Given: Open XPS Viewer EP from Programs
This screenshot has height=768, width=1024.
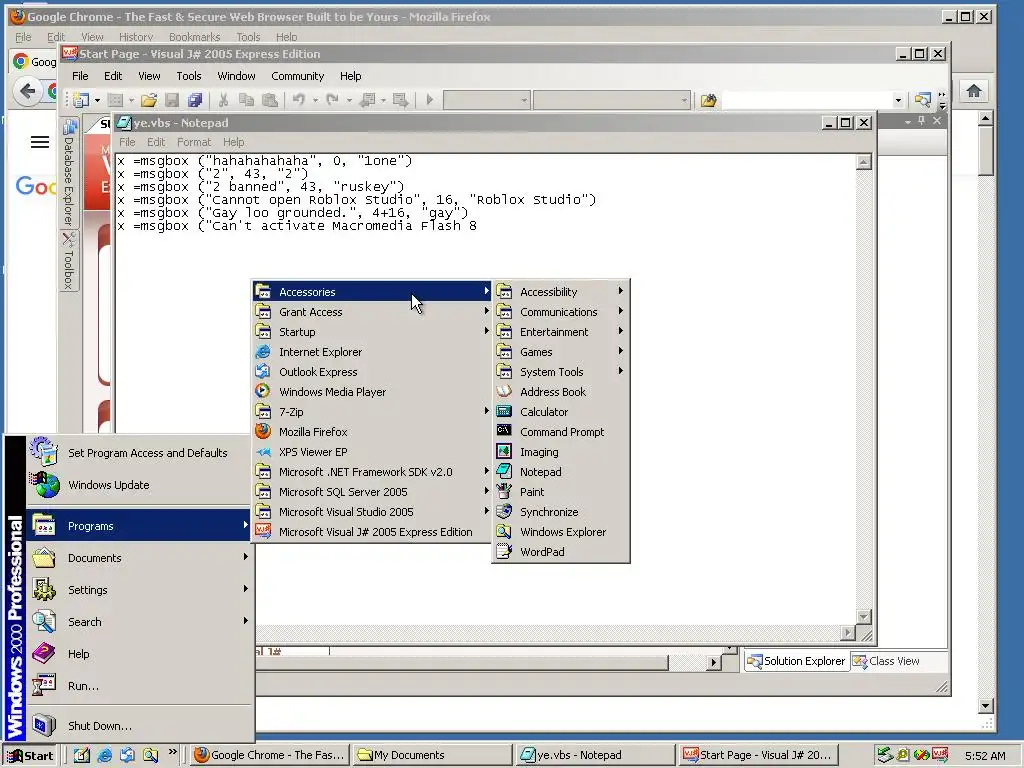Looking at the screenshot, I should click(372, 452).
